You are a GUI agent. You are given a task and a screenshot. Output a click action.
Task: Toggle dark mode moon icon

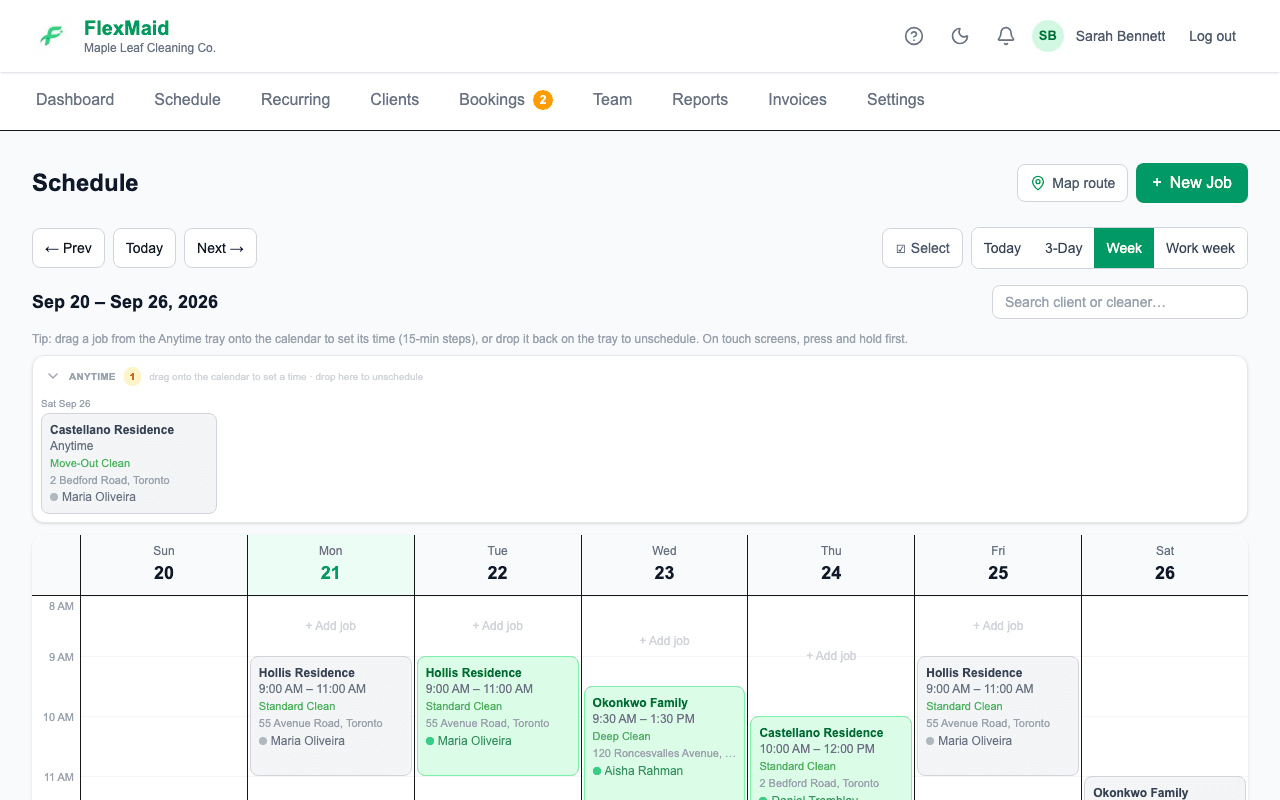point(960,36)
